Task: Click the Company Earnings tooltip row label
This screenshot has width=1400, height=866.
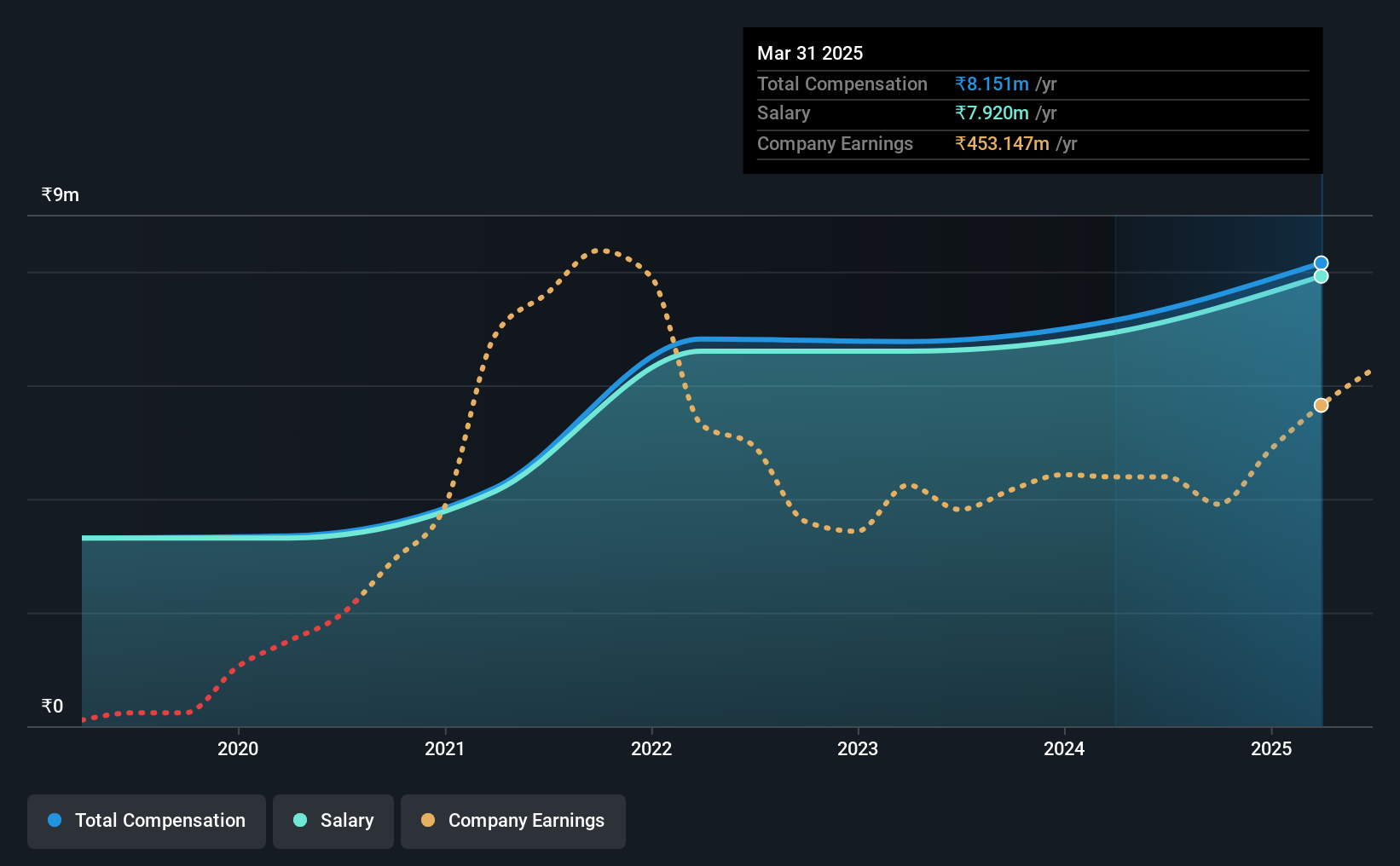Action: tap(835, 143)
